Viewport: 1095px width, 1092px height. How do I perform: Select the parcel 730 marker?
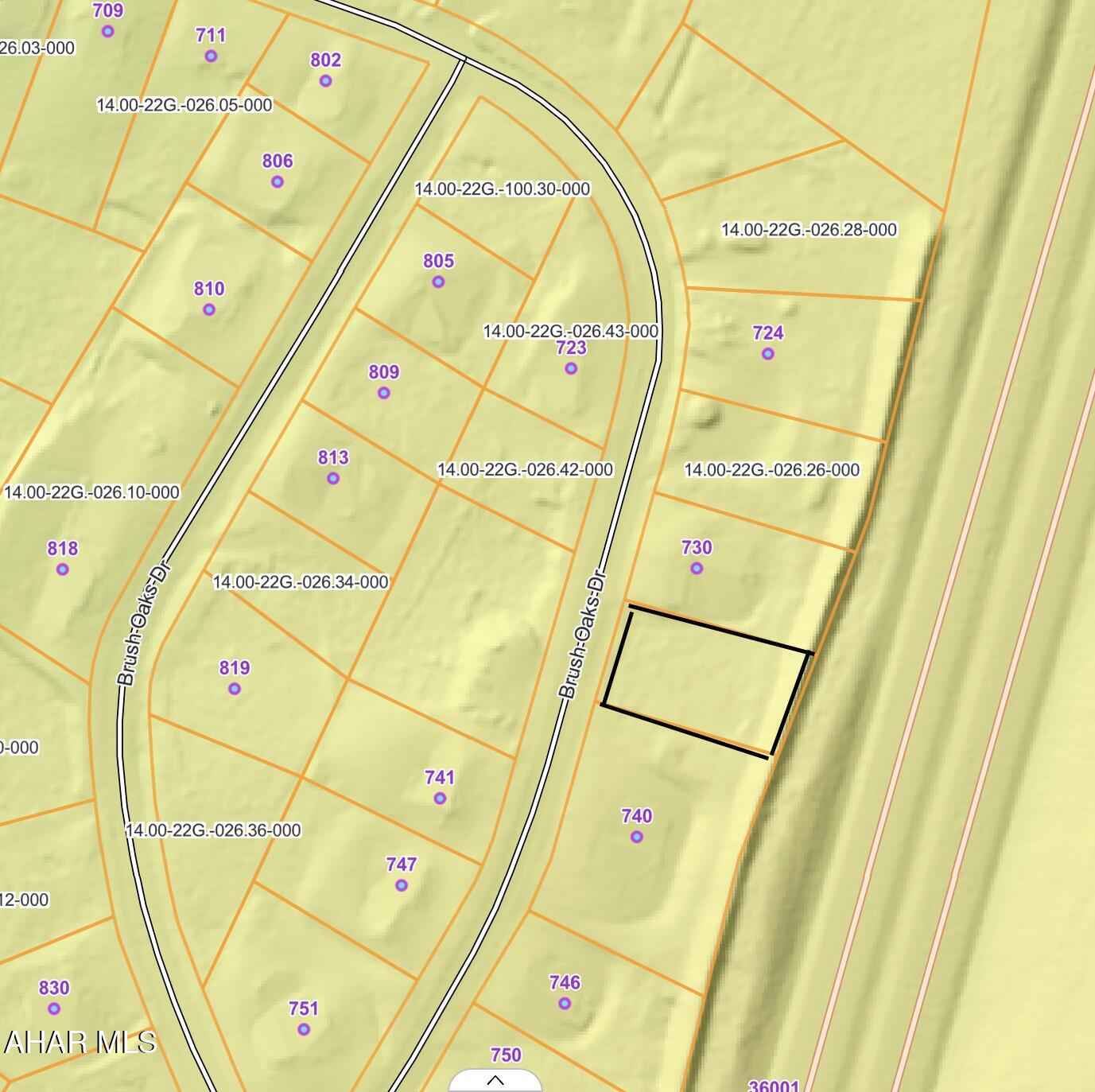697,568
